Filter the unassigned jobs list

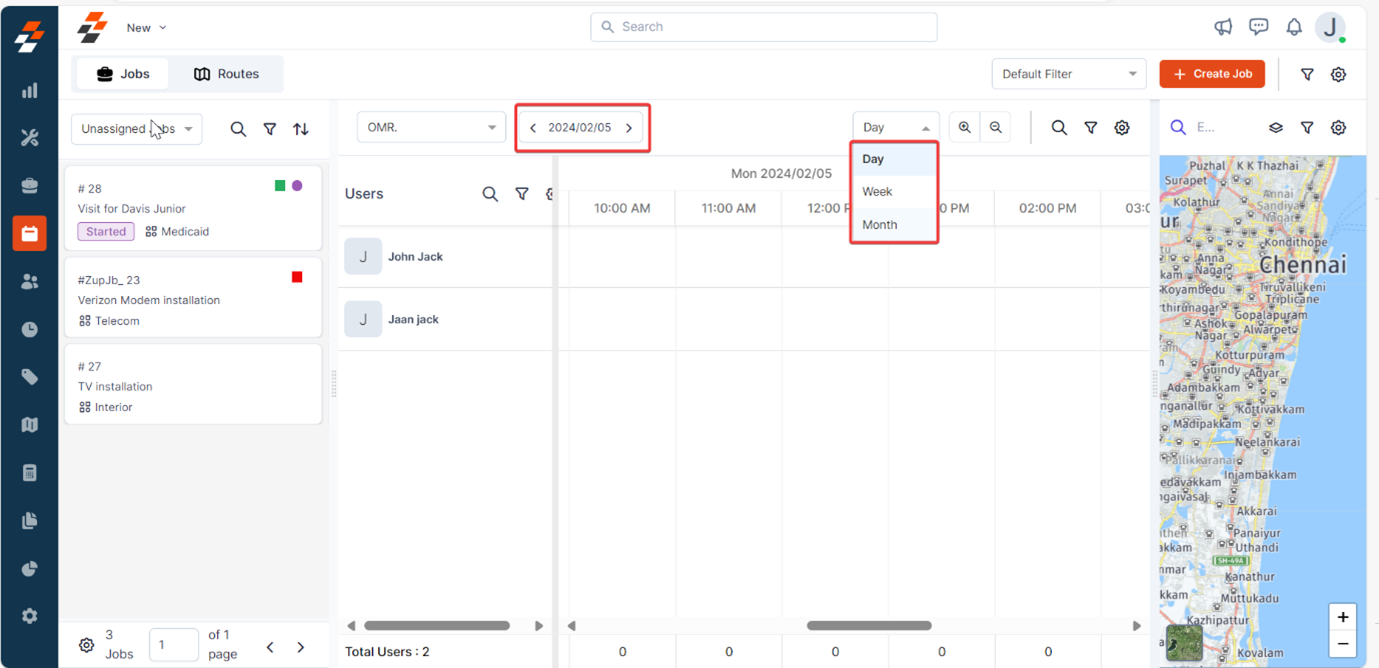270,129
